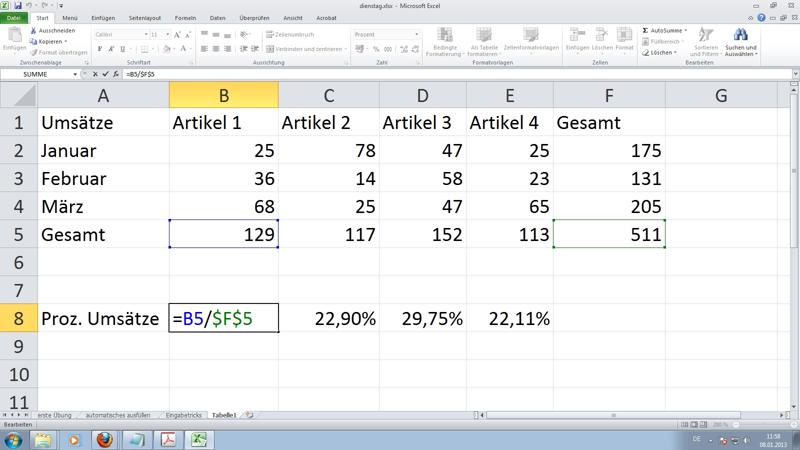This screenshot has height=450, width=800.
Task: Select cell C8 showing 22,90%
Action: [329, 318]
